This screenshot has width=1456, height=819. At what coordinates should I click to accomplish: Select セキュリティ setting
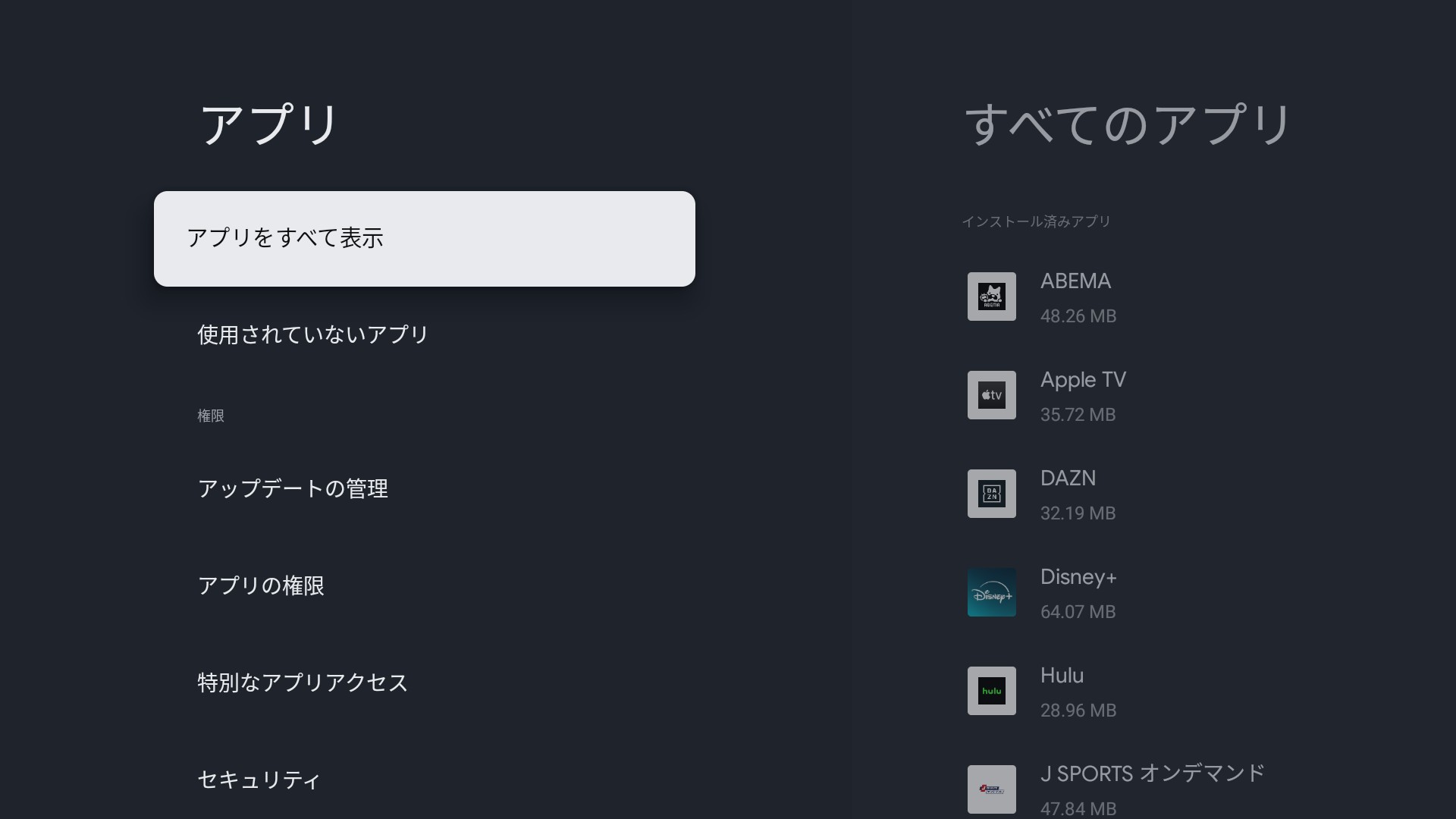point(259,780)
